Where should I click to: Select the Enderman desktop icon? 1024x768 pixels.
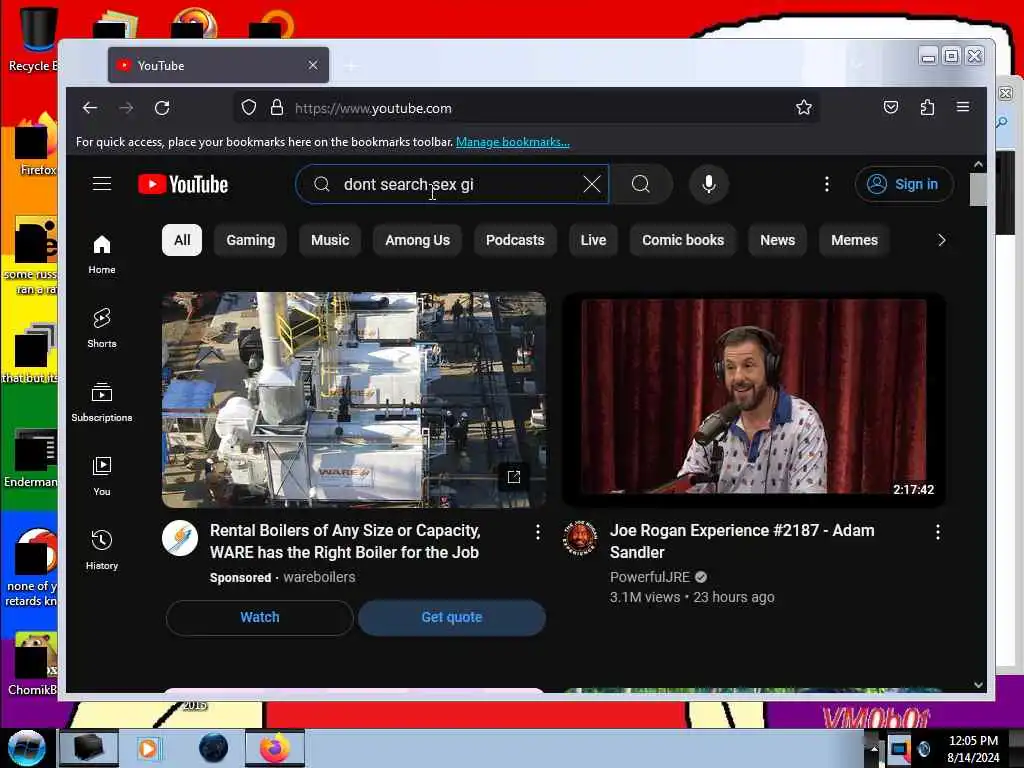point(31,458)
